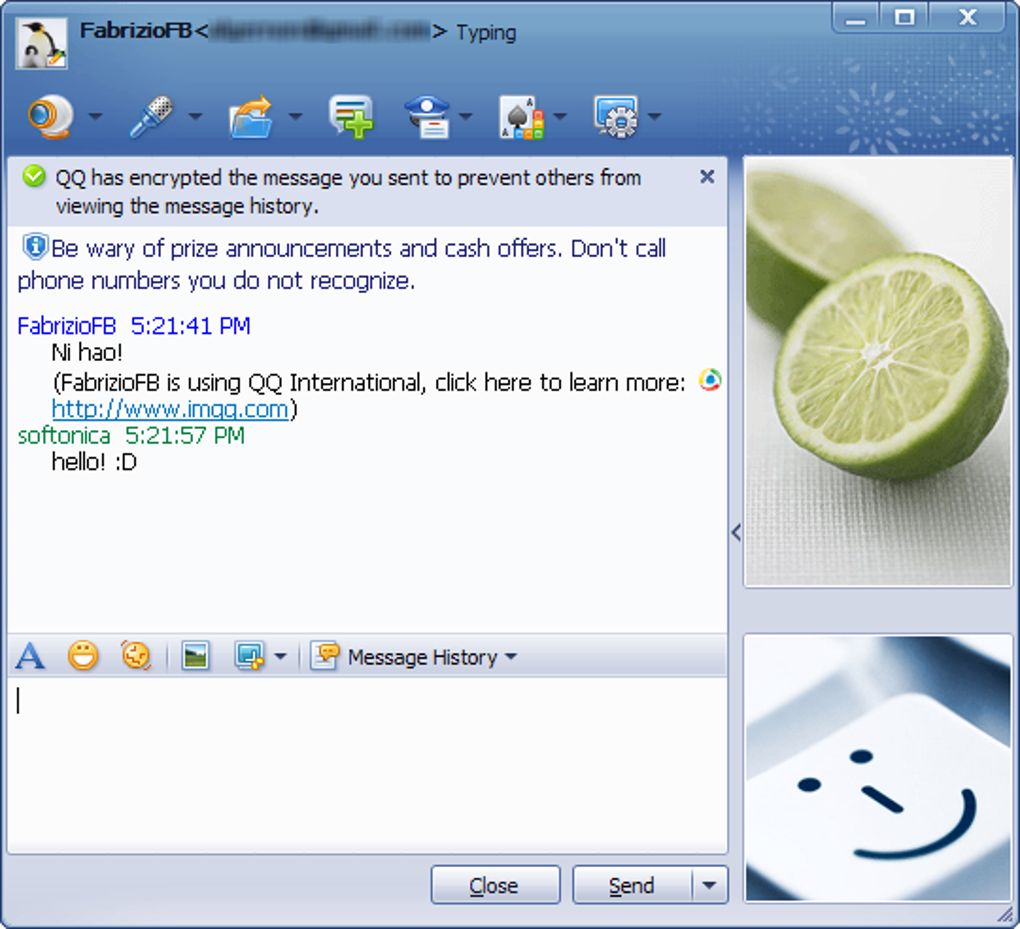Expand the send file options arrow

295,117
